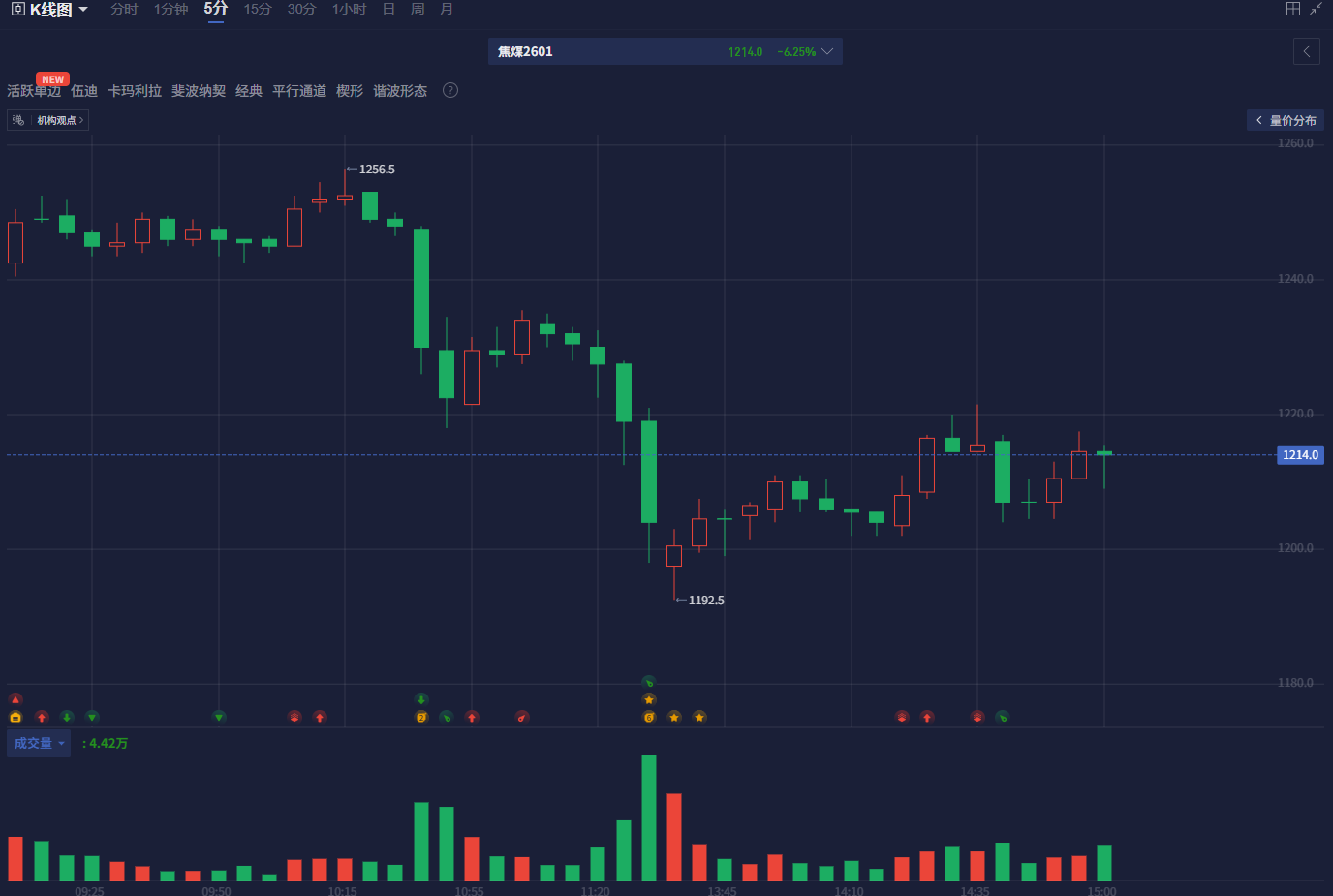1333x896 pixels.
Task: Switch to the 1小时 timeframe tab
Action: click(349, 9)
